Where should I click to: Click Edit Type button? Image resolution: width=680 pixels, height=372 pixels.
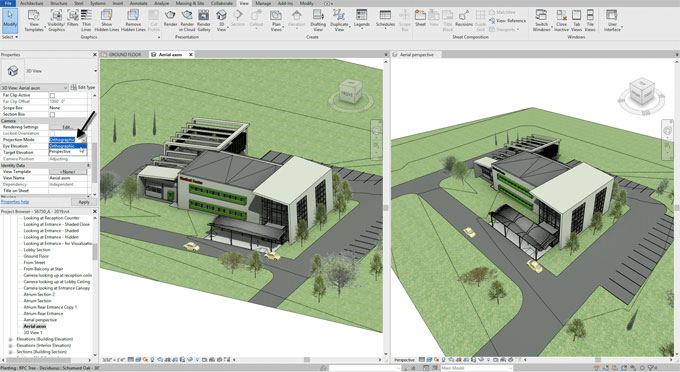click(x=83, y=88)
